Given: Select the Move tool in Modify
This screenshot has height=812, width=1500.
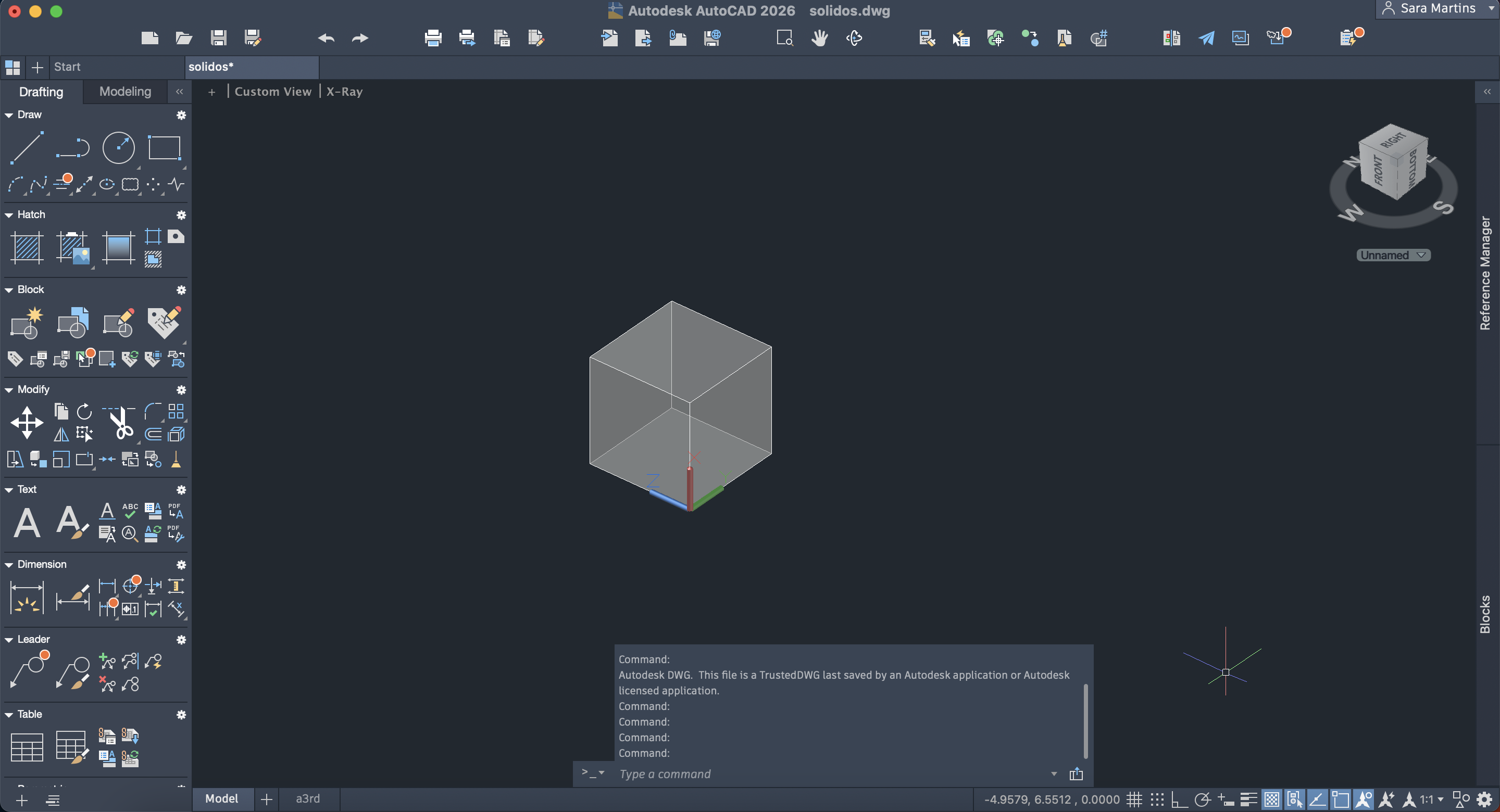Looking at the screenshot, I should click(27, 423).
